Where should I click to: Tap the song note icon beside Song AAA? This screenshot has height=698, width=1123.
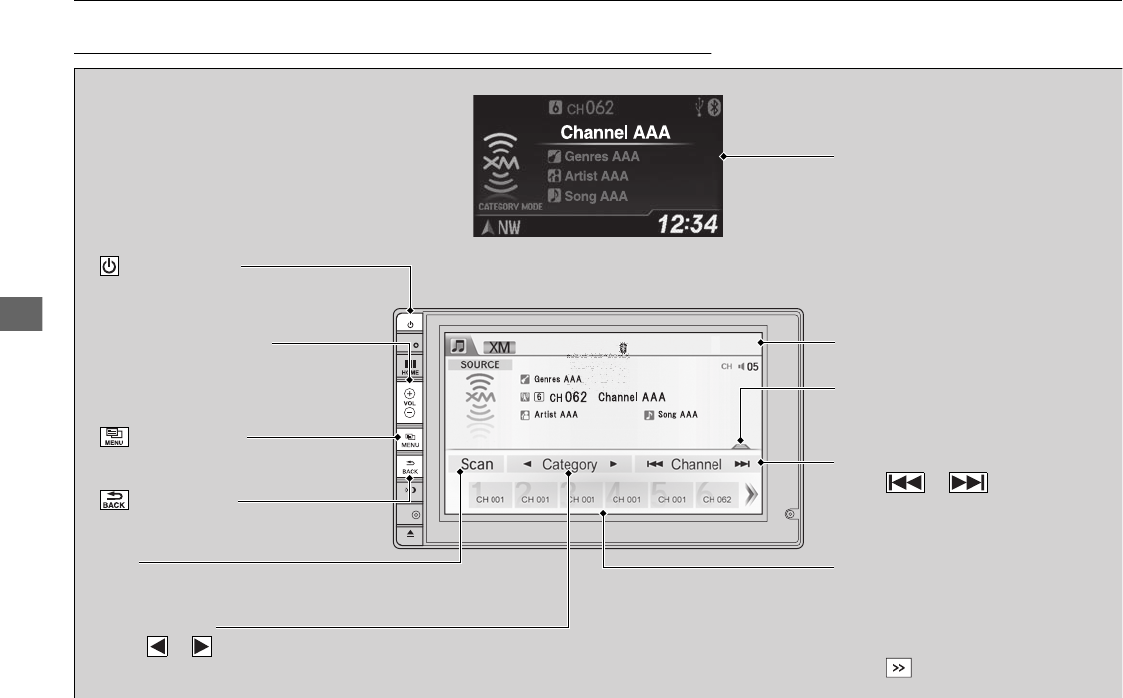click(649, 415)
